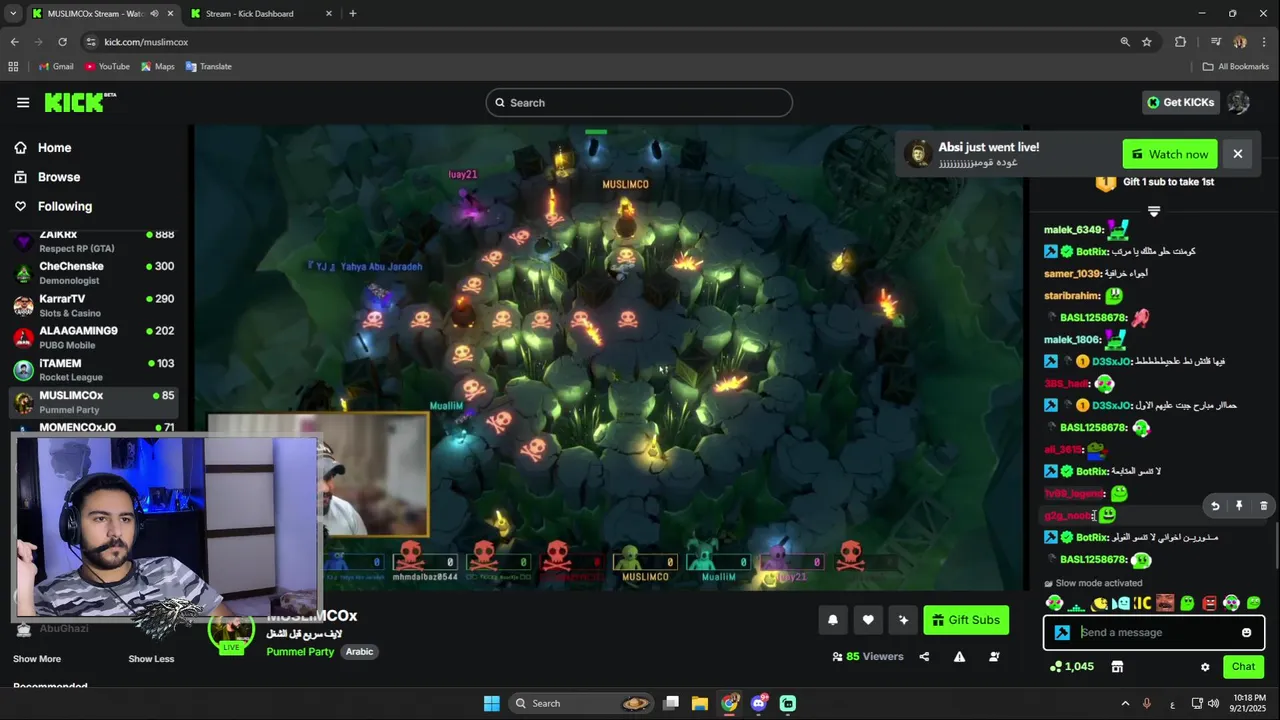Focus the Send a message field
This screenshot has width=1280, height=720.
tap(1154, 632)
